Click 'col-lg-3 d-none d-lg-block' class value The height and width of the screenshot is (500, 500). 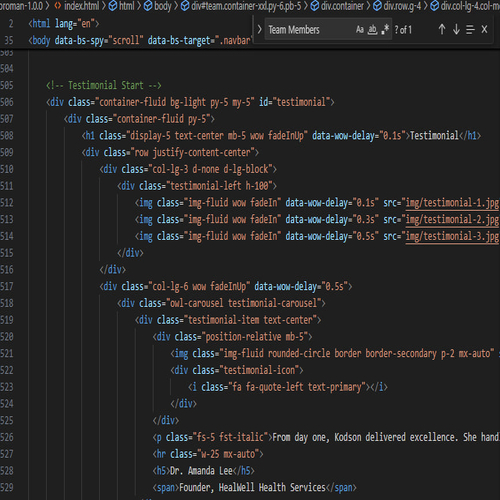pos(210,169)
